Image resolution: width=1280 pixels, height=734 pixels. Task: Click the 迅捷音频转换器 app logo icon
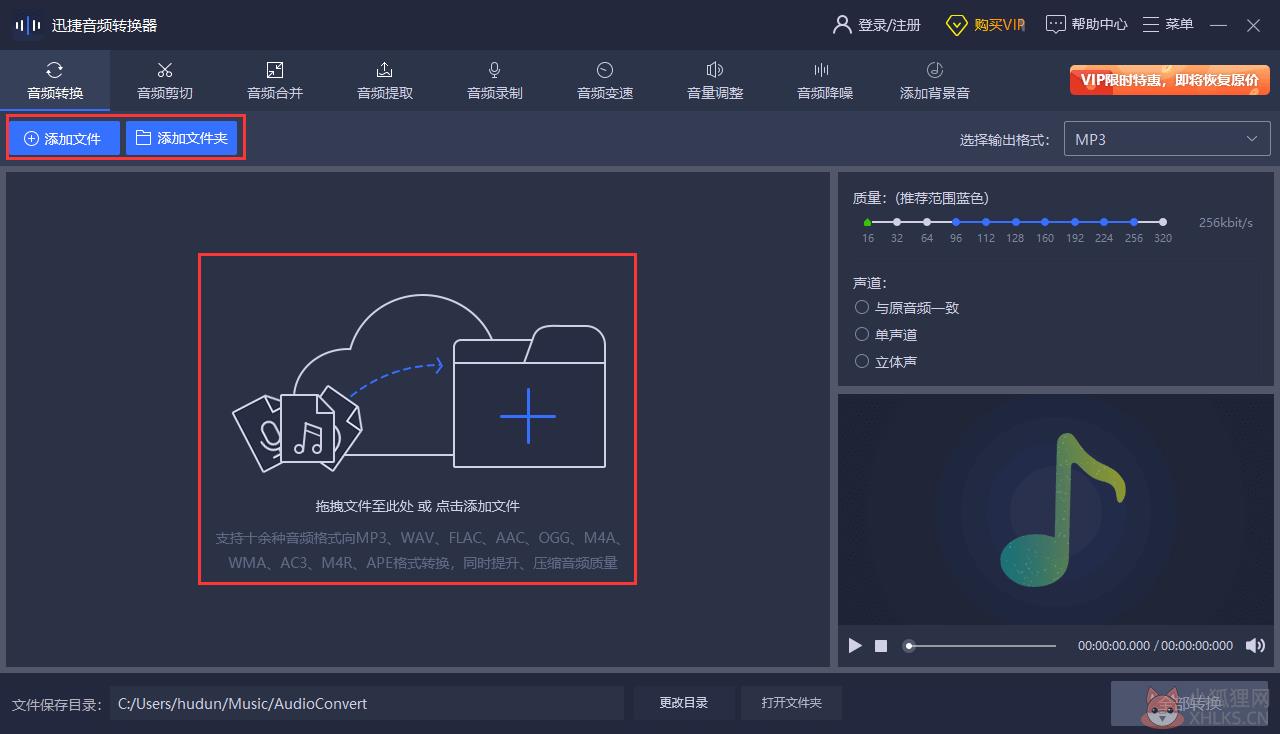[27, 25]
